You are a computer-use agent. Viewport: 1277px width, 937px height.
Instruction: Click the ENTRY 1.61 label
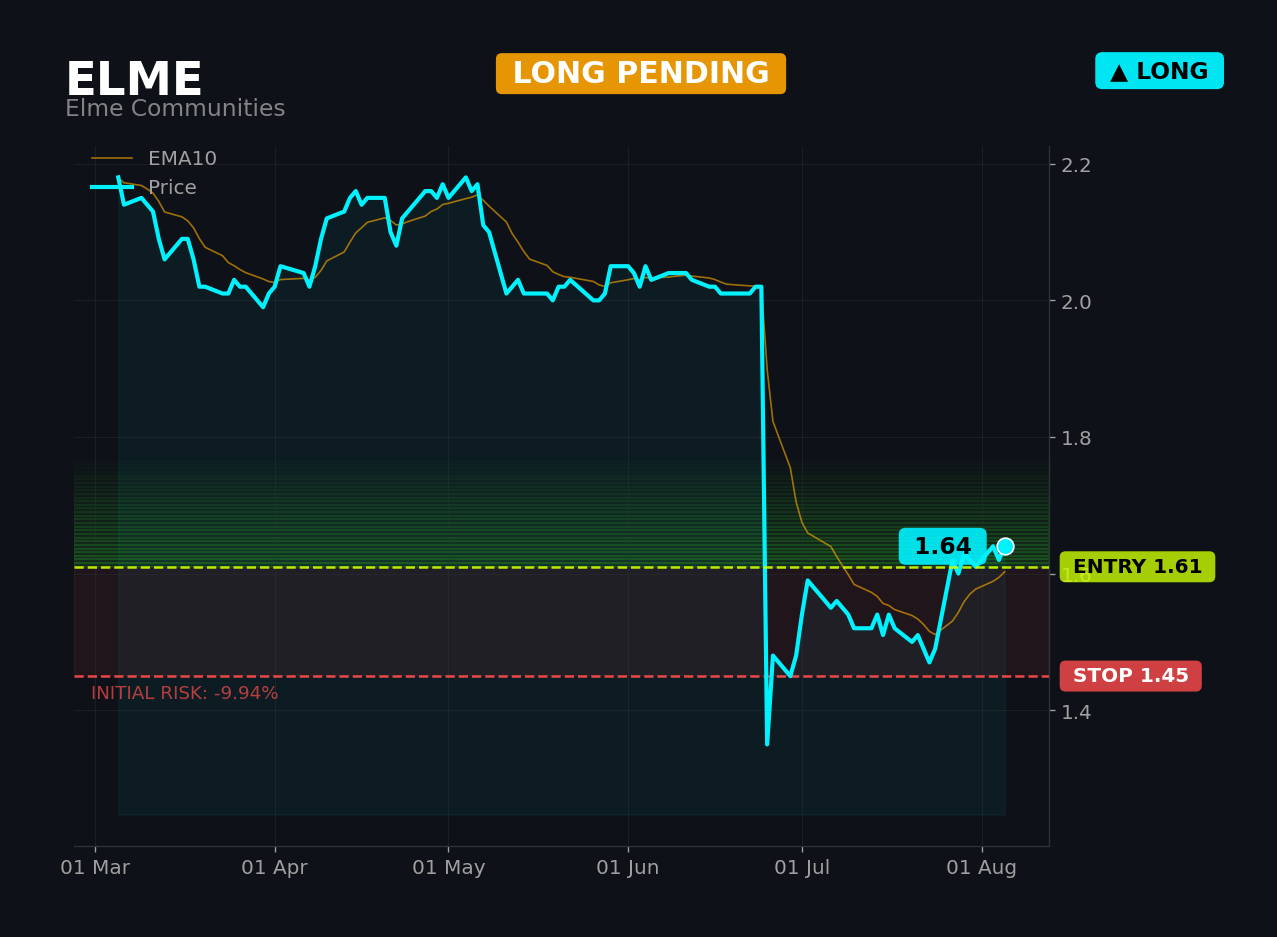(1137, 567)
